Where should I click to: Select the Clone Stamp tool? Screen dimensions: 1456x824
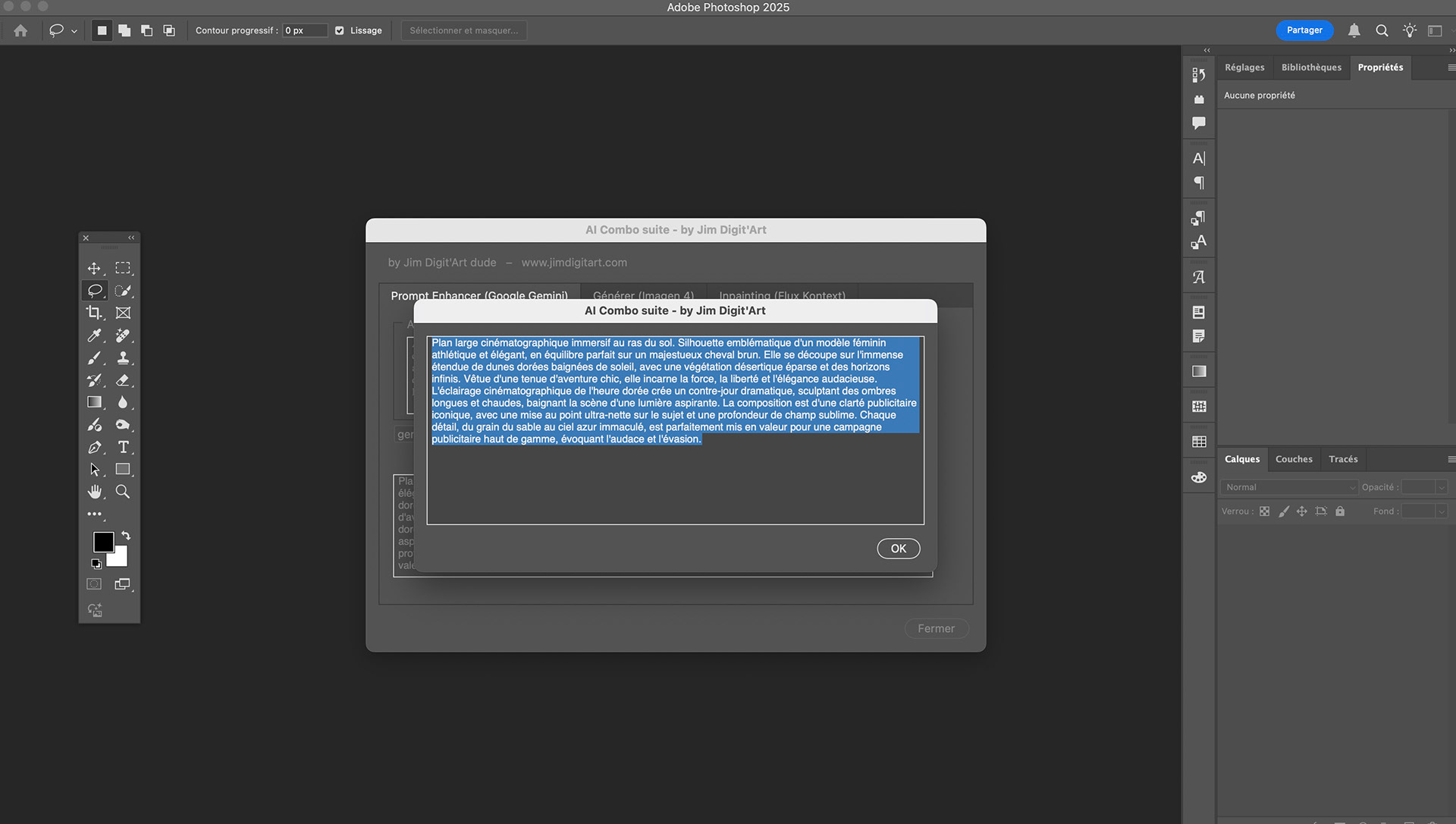coord(123,357)
